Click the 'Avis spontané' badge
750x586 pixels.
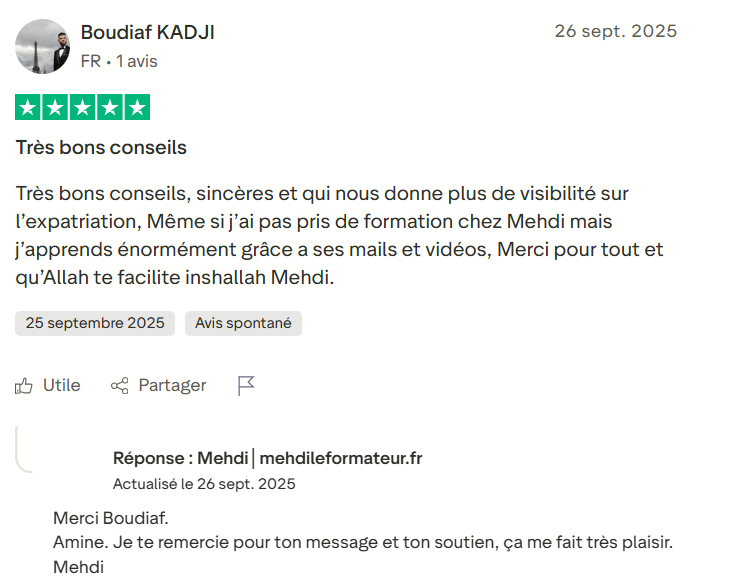click(x=243, y=323)
